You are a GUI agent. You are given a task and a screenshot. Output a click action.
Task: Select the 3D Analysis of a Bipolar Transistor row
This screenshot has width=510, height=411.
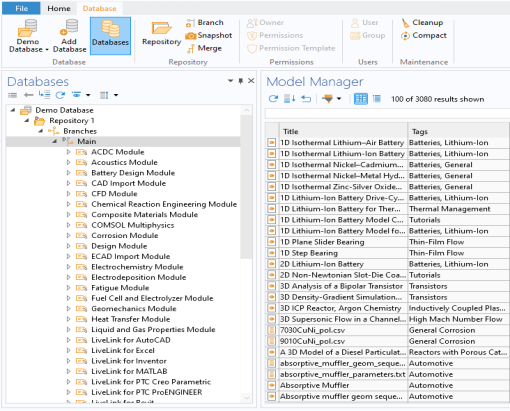point(388,286)
